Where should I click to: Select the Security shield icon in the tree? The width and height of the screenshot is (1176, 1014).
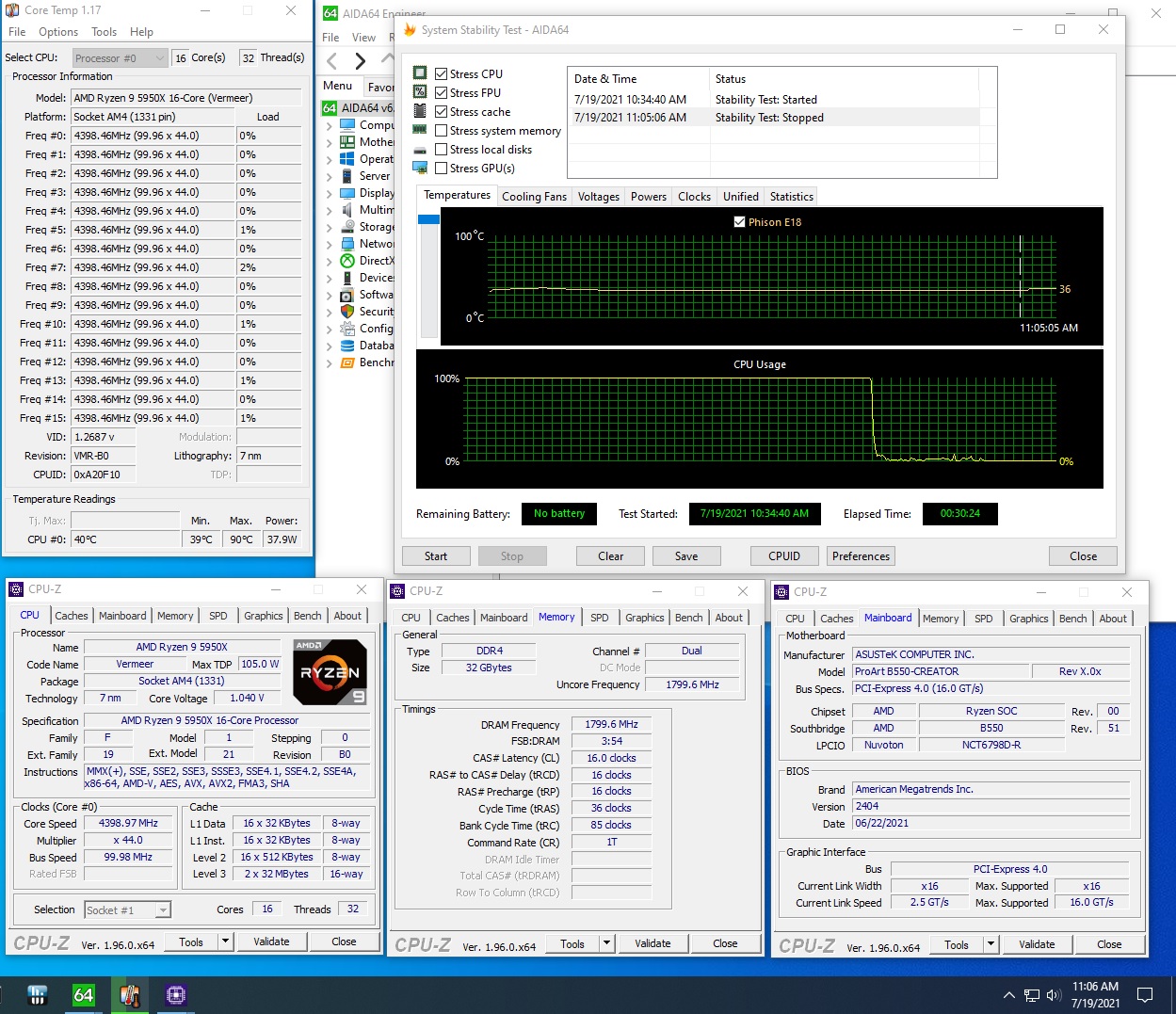pos(347,312)
